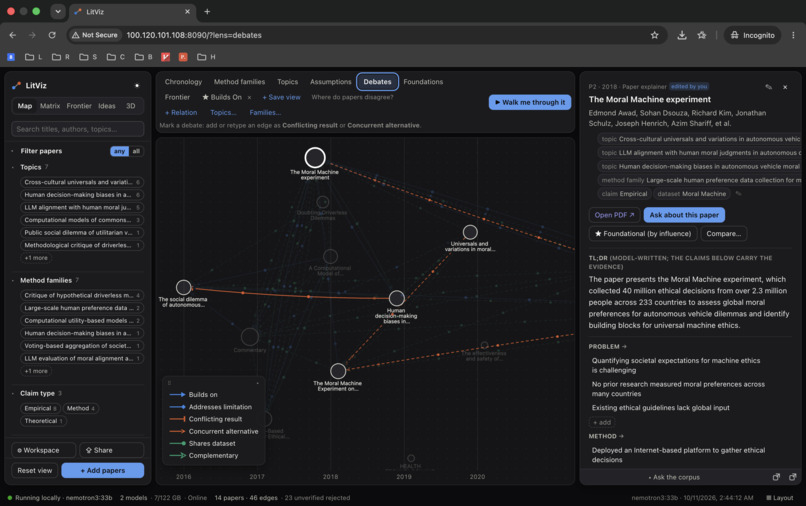Open the paper PDF link
The image size is (806, 506).
click(614, 215)
